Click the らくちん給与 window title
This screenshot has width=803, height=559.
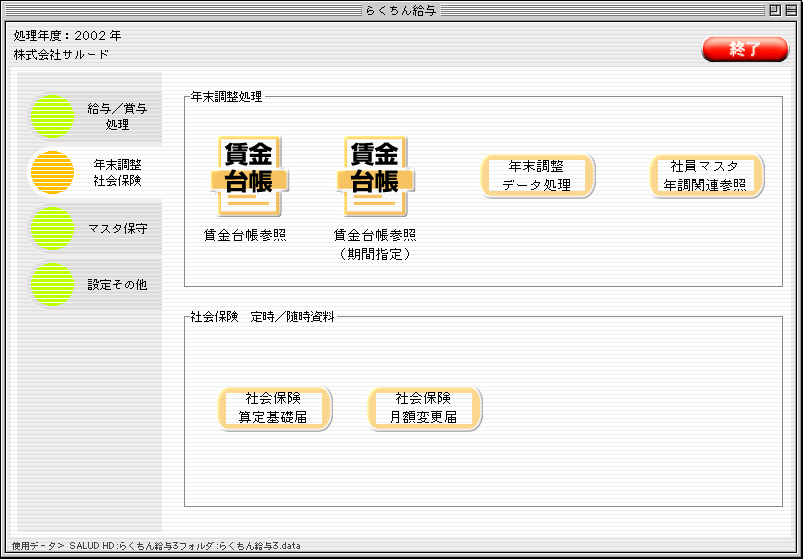(401, 10)
